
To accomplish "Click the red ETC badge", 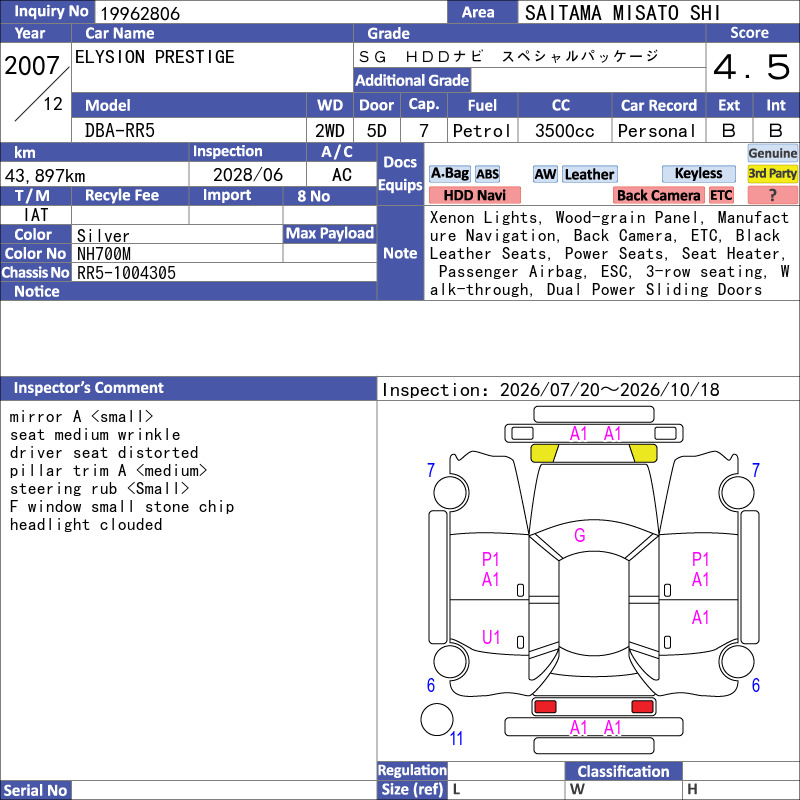I will tap(721, 195).
